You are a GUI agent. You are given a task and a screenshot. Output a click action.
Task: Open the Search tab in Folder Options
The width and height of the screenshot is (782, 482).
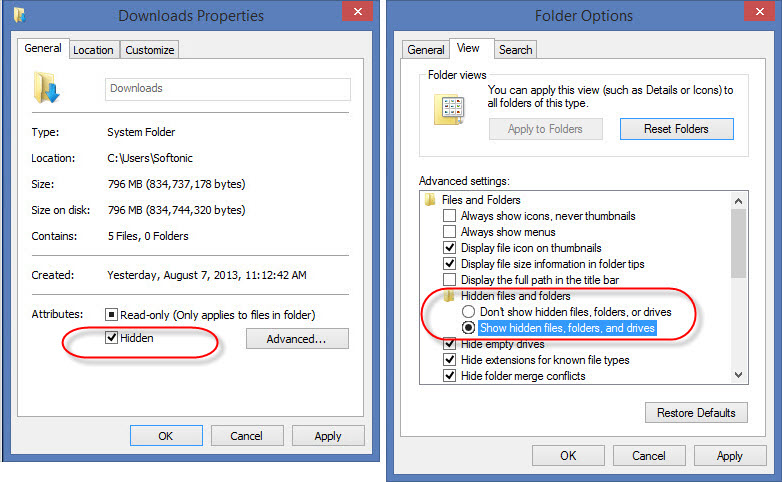click(x=515, y=50)
